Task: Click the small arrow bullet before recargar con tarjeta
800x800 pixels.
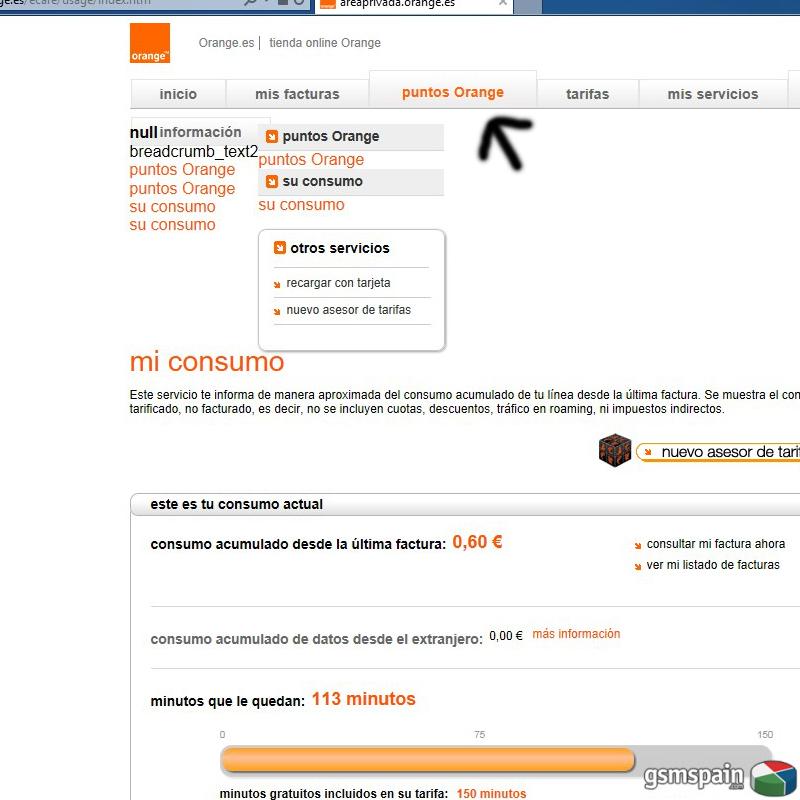Action: pyautogui.click(x=277, y=285)
